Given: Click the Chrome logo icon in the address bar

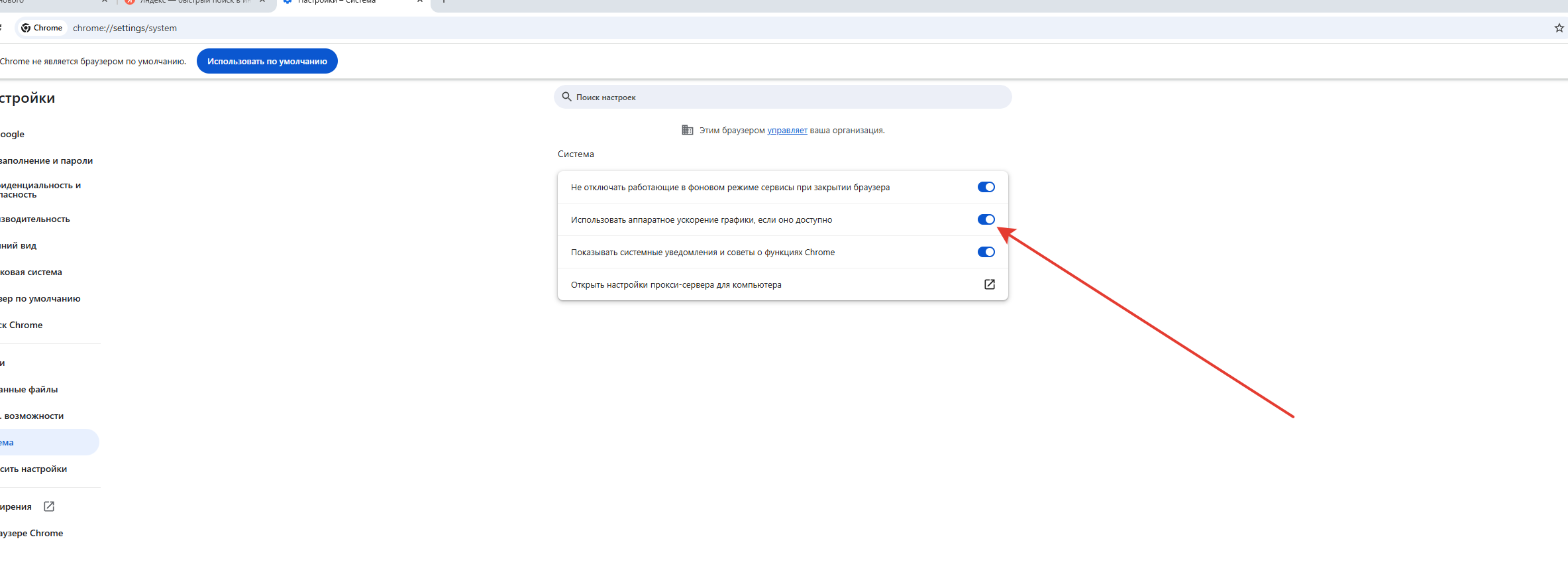Looking at the screenshot, I should [26, 28].
